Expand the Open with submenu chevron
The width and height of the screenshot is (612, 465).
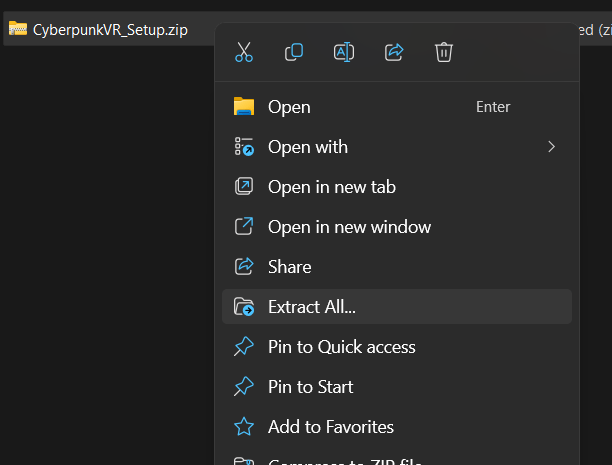point(551,147)
